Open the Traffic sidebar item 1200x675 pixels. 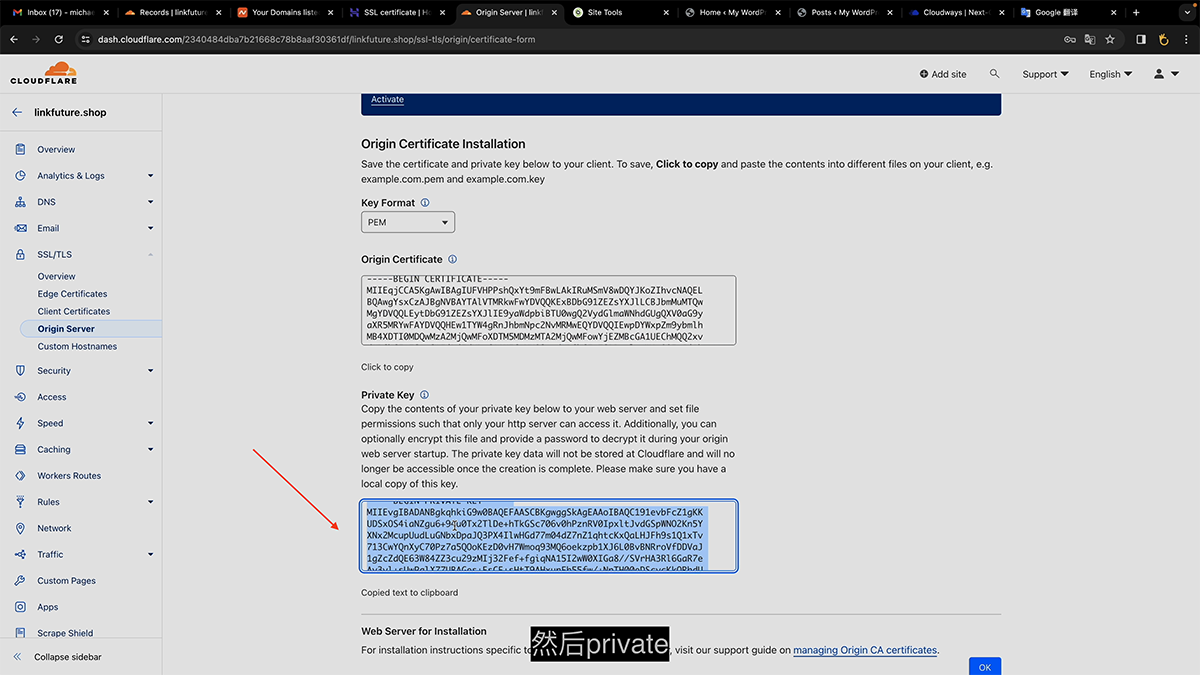coord(50,554)
